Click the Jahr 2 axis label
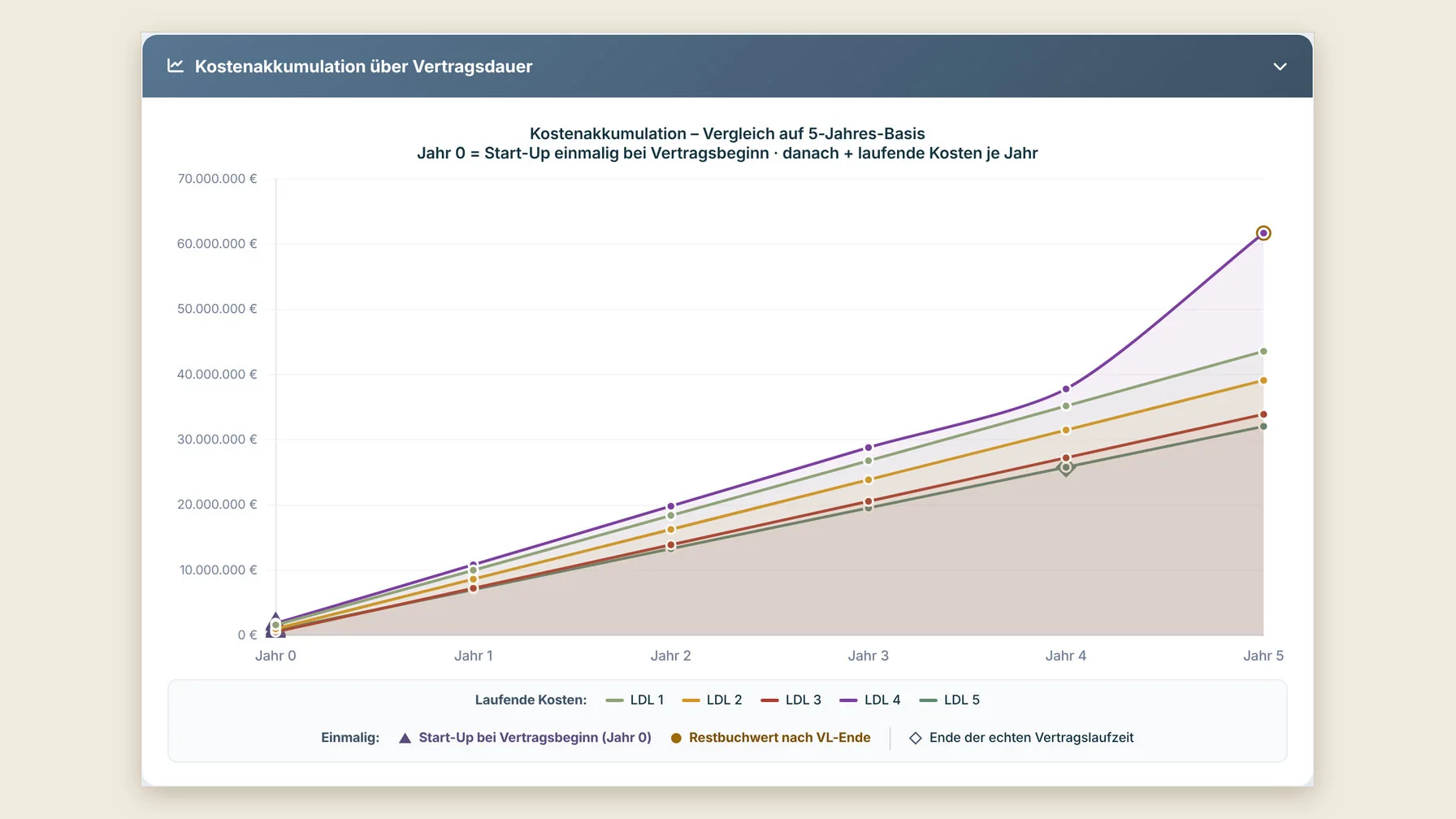This screenshot has height=819, width=1456. point(670,656)
